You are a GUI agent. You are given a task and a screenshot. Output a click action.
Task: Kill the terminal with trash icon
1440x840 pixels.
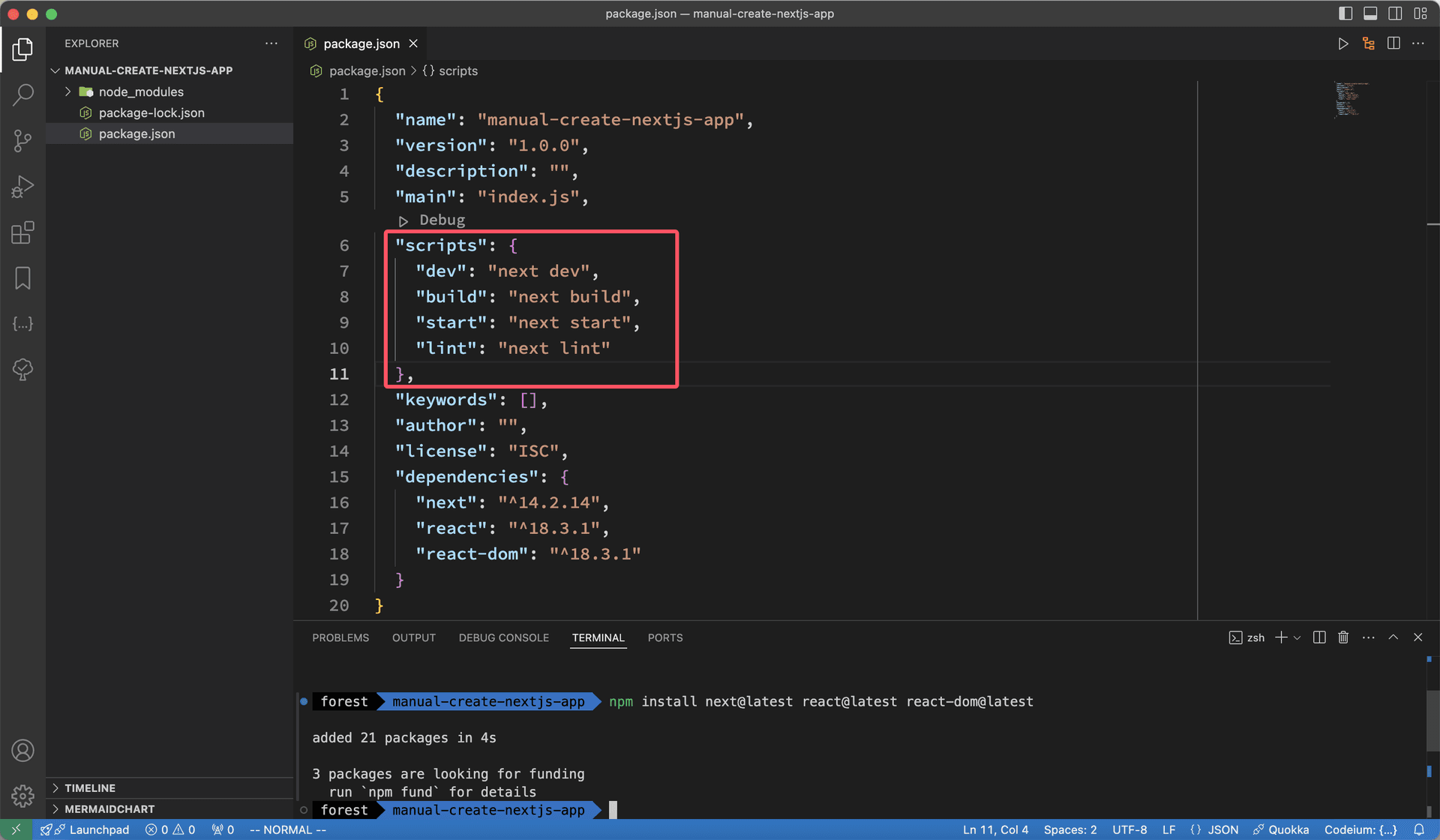[1343, 637]
